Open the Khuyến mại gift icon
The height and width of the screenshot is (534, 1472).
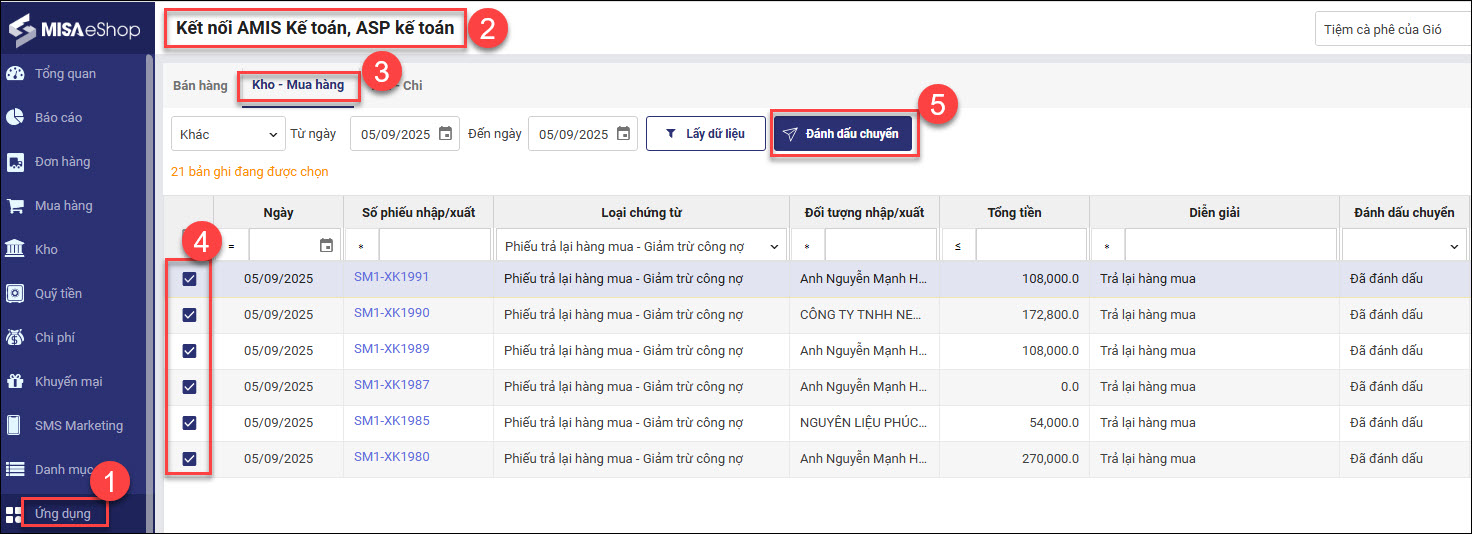tap(15, 382)
